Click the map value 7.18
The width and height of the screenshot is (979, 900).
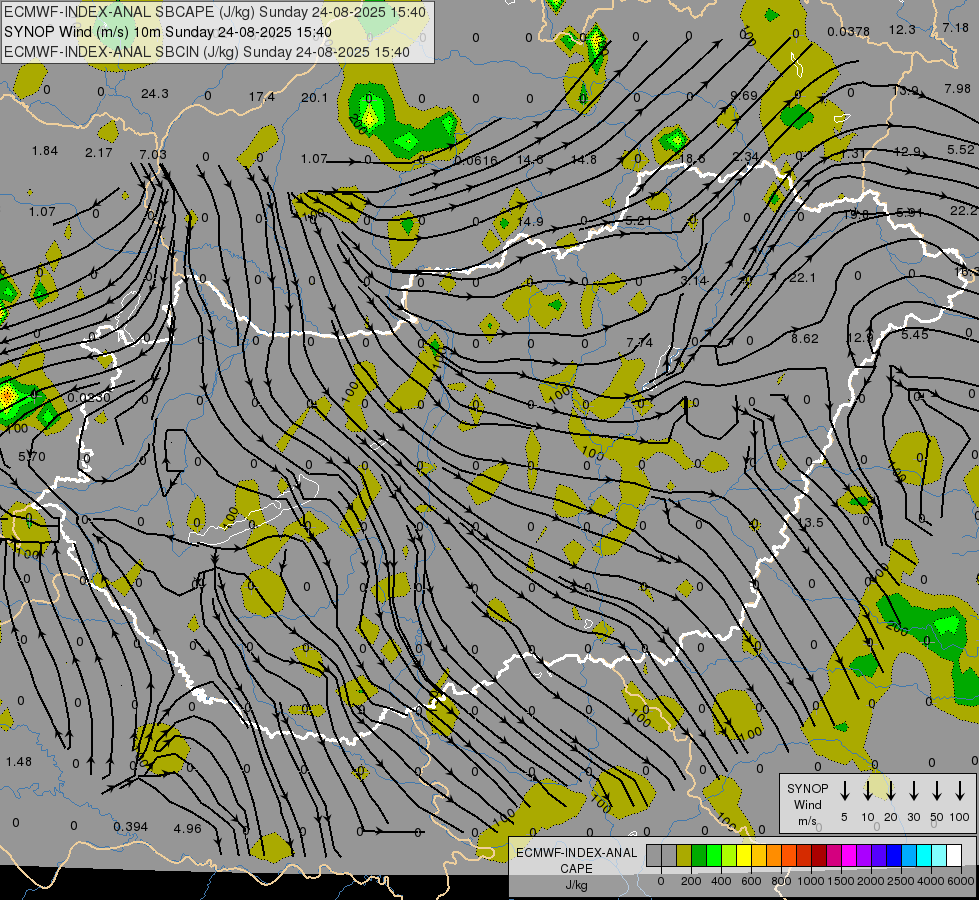coord(955,27)
